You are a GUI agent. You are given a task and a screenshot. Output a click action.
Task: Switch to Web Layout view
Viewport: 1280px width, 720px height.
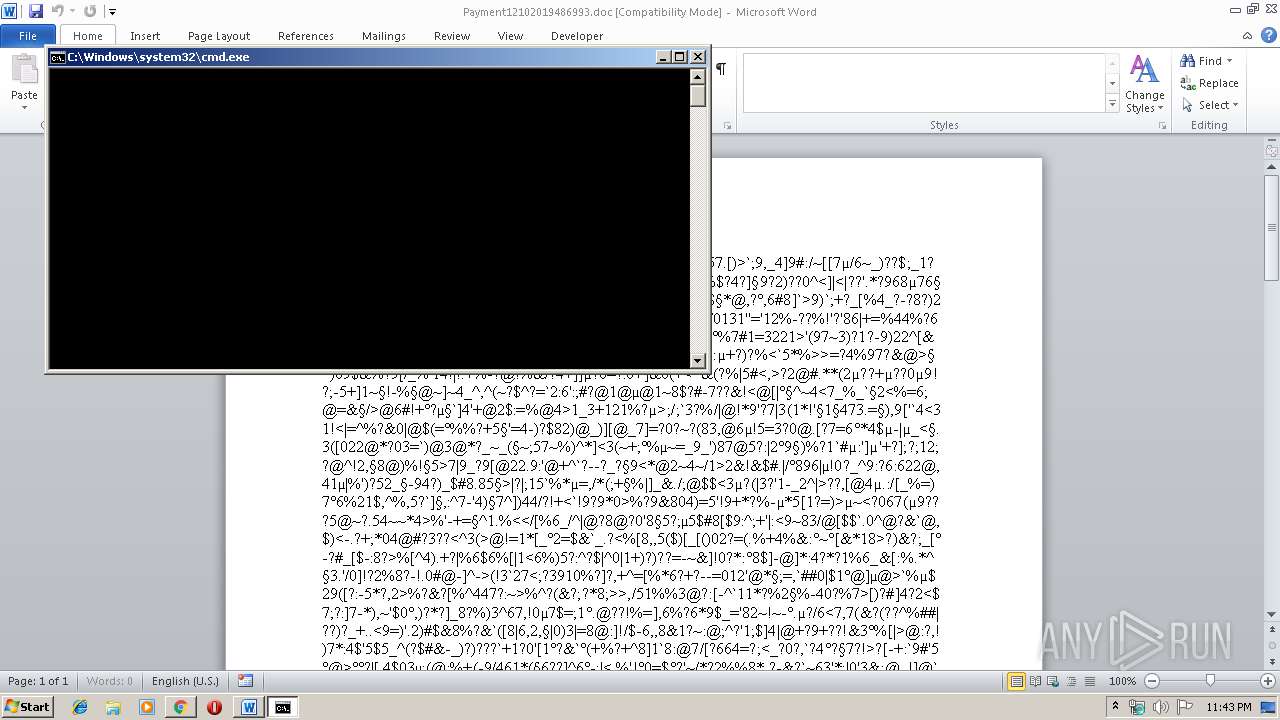pyautogui.click(x=1053, y=681)
